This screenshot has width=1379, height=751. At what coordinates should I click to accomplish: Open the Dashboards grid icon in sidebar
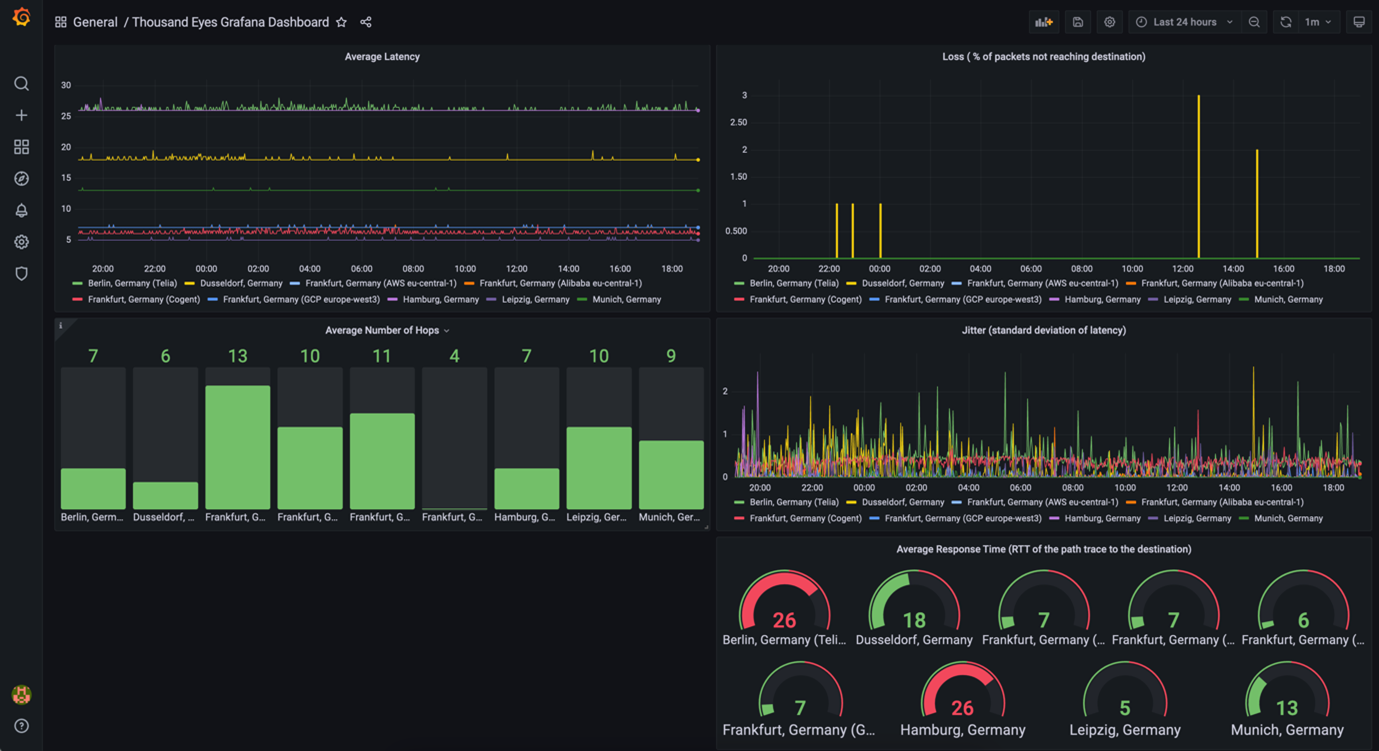point(21,147)
